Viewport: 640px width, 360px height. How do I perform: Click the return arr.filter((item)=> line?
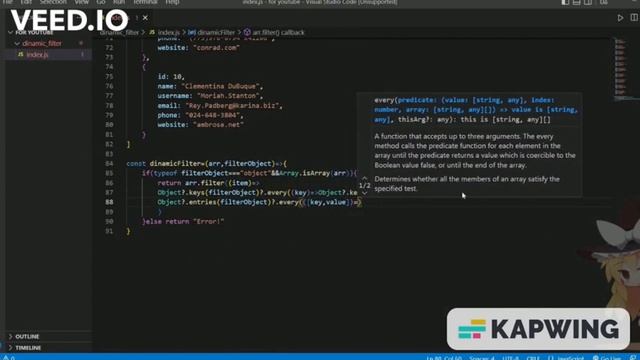(209, 183)
